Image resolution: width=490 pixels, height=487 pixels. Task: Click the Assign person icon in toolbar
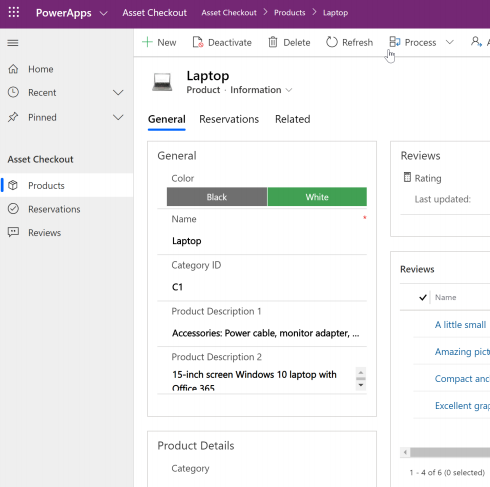476,42
